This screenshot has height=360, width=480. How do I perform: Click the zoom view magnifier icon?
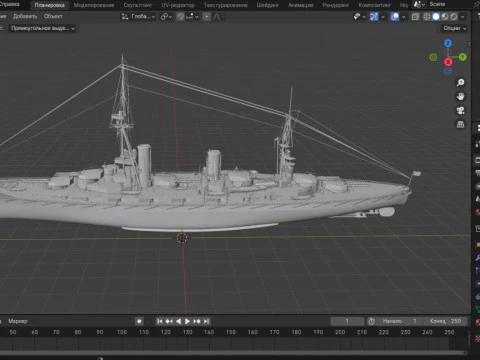coord(461,82)
